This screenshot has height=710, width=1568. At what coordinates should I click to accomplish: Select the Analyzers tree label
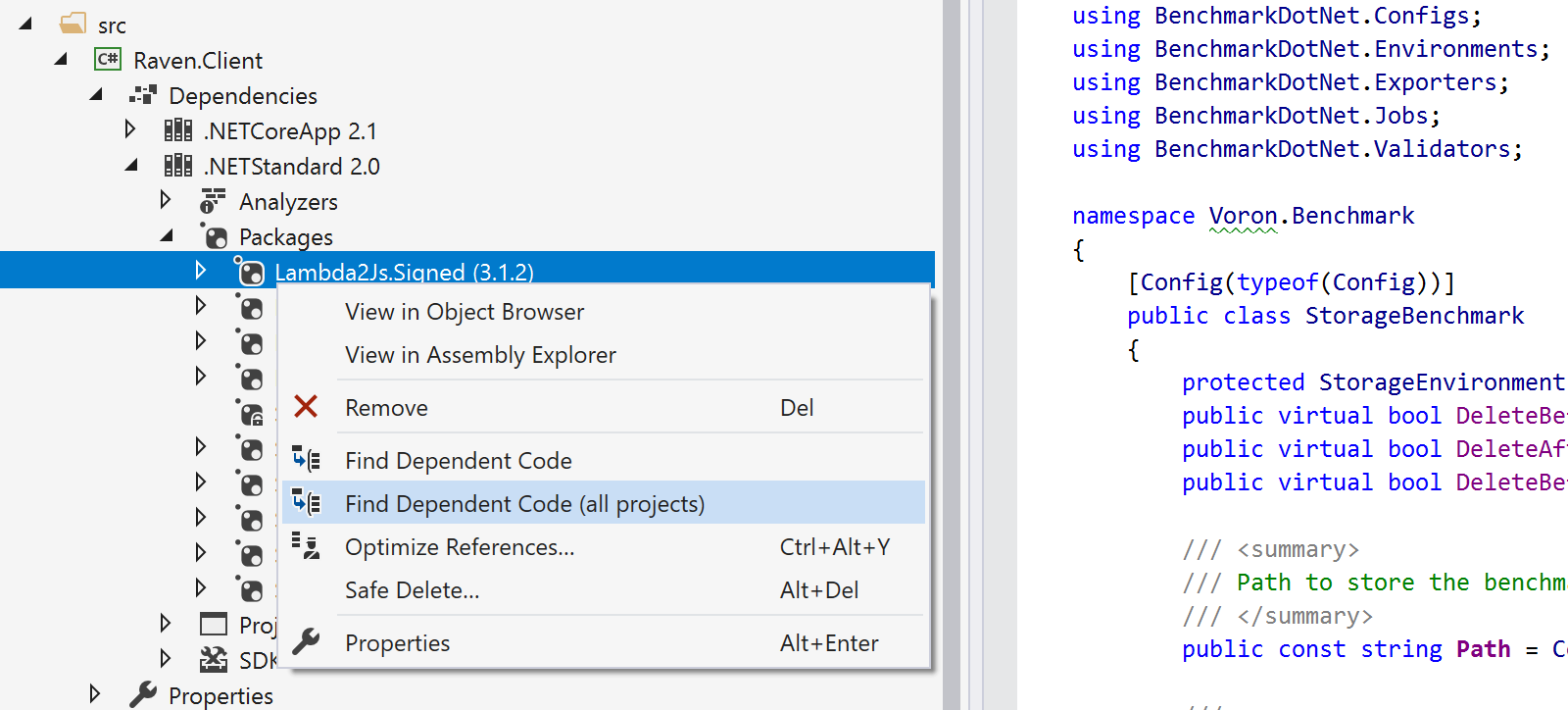pos(288,201)
